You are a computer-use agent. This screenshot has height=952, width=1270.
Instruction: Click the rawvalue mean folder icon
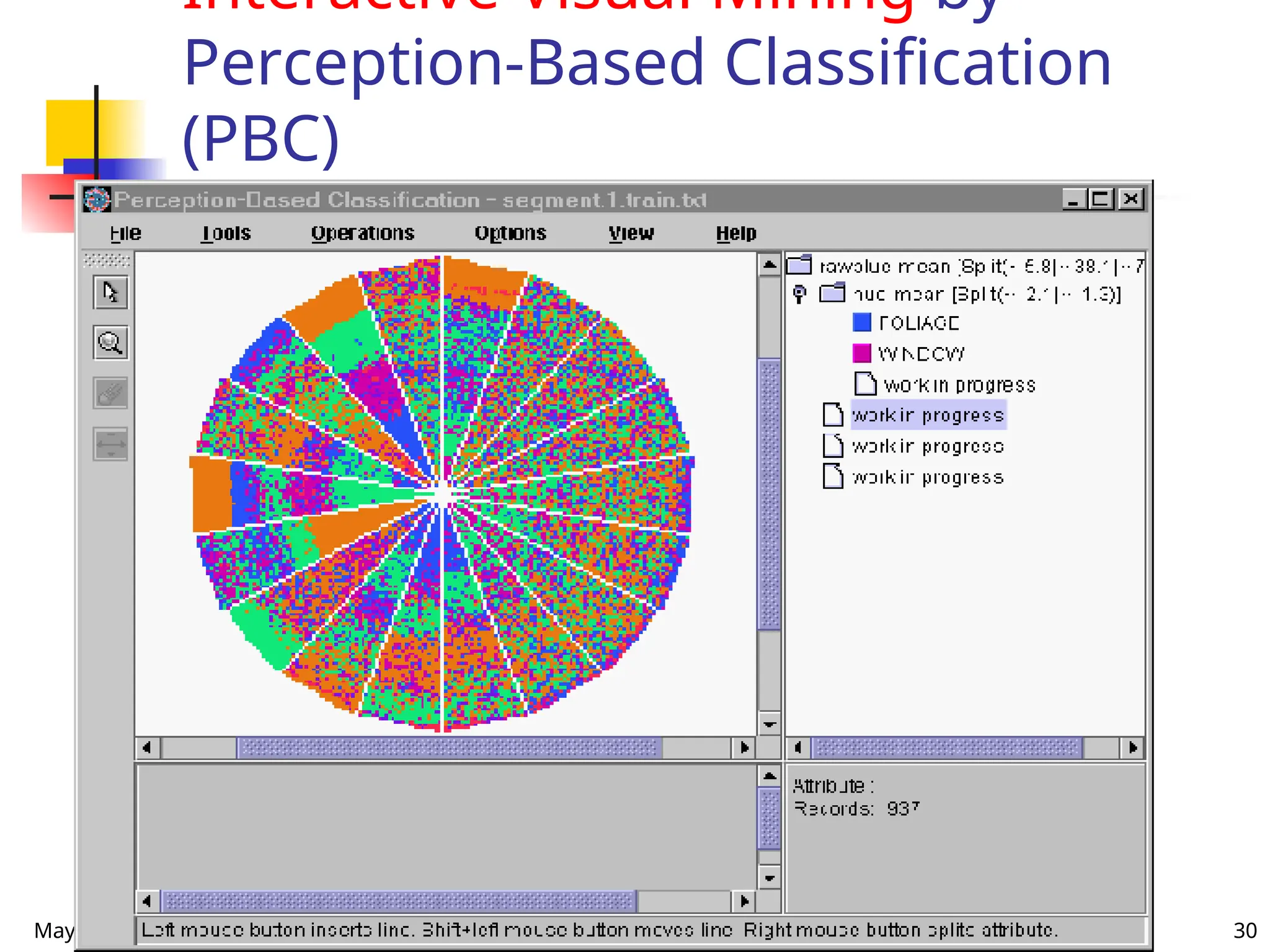coord(799,265)
